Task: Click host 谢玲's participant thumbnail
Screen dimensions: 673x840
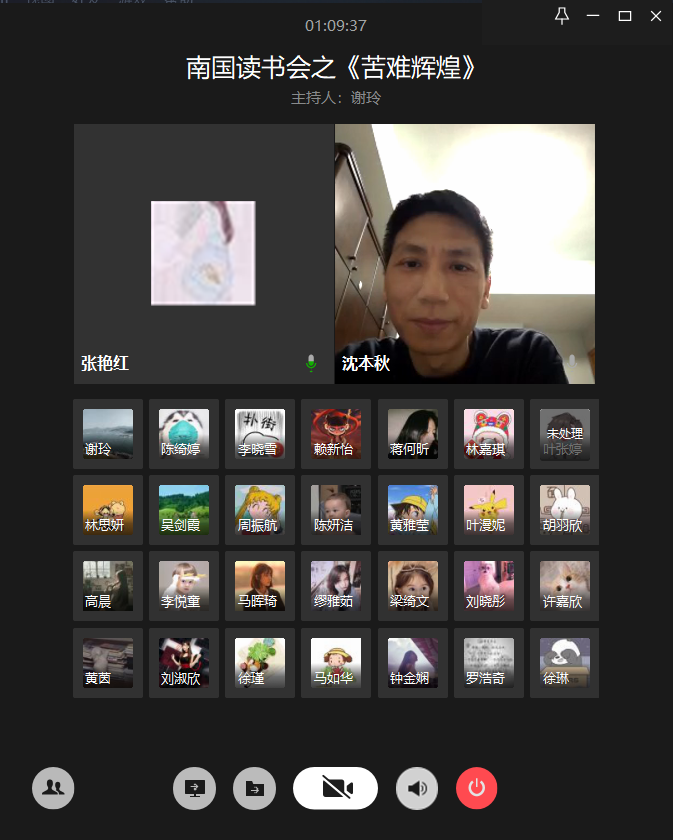Action: pos(108,434)
